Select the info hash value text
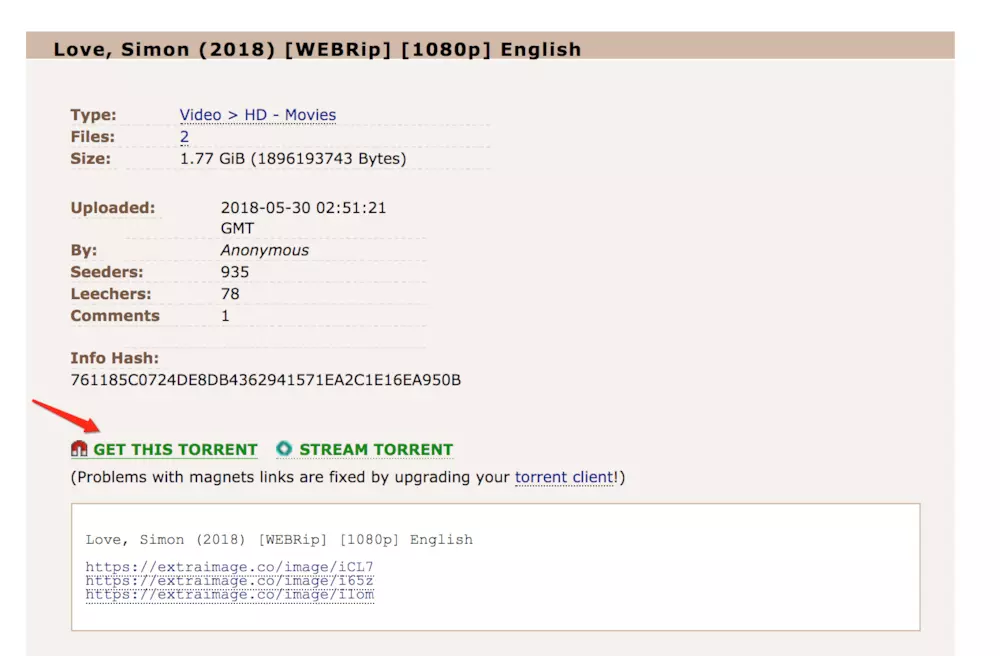The height and width of the screenshot is (656, 1000). point(265,380)
